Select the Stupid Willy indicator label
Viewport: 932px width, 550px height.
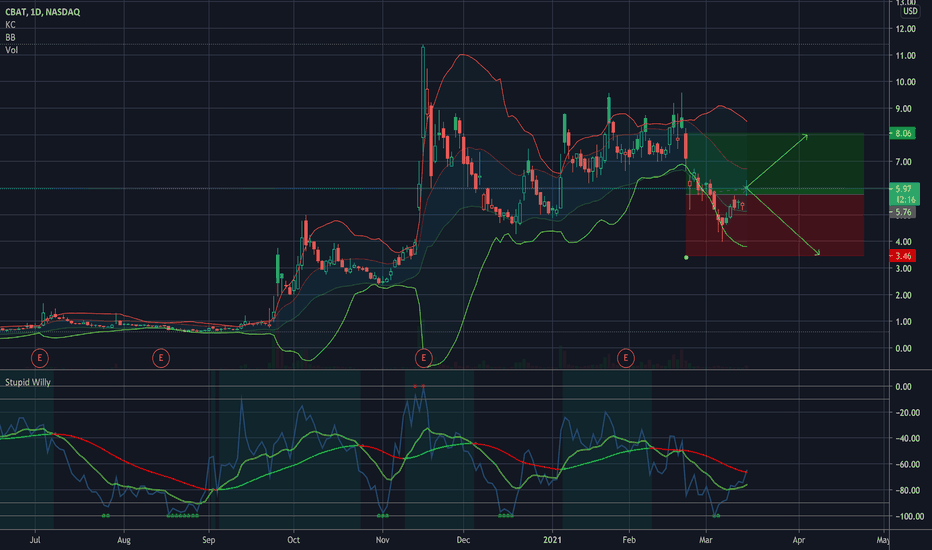pos(28,382)
